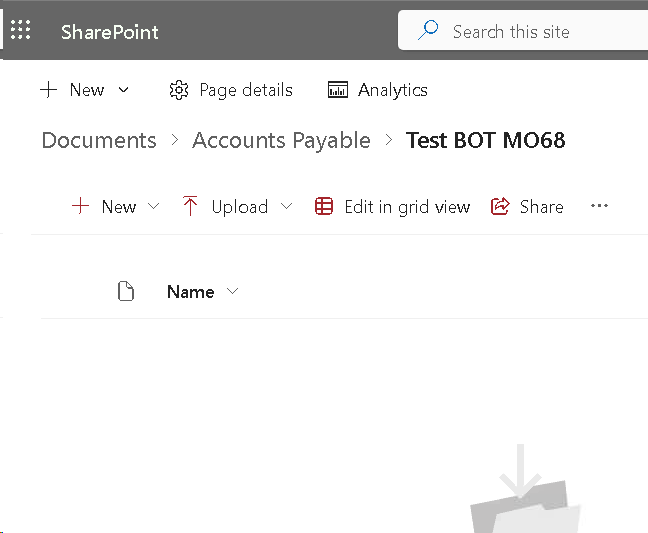Click the Share icon in command bar
The width and height of the screenshot is (648, 533).
[500, 207]
